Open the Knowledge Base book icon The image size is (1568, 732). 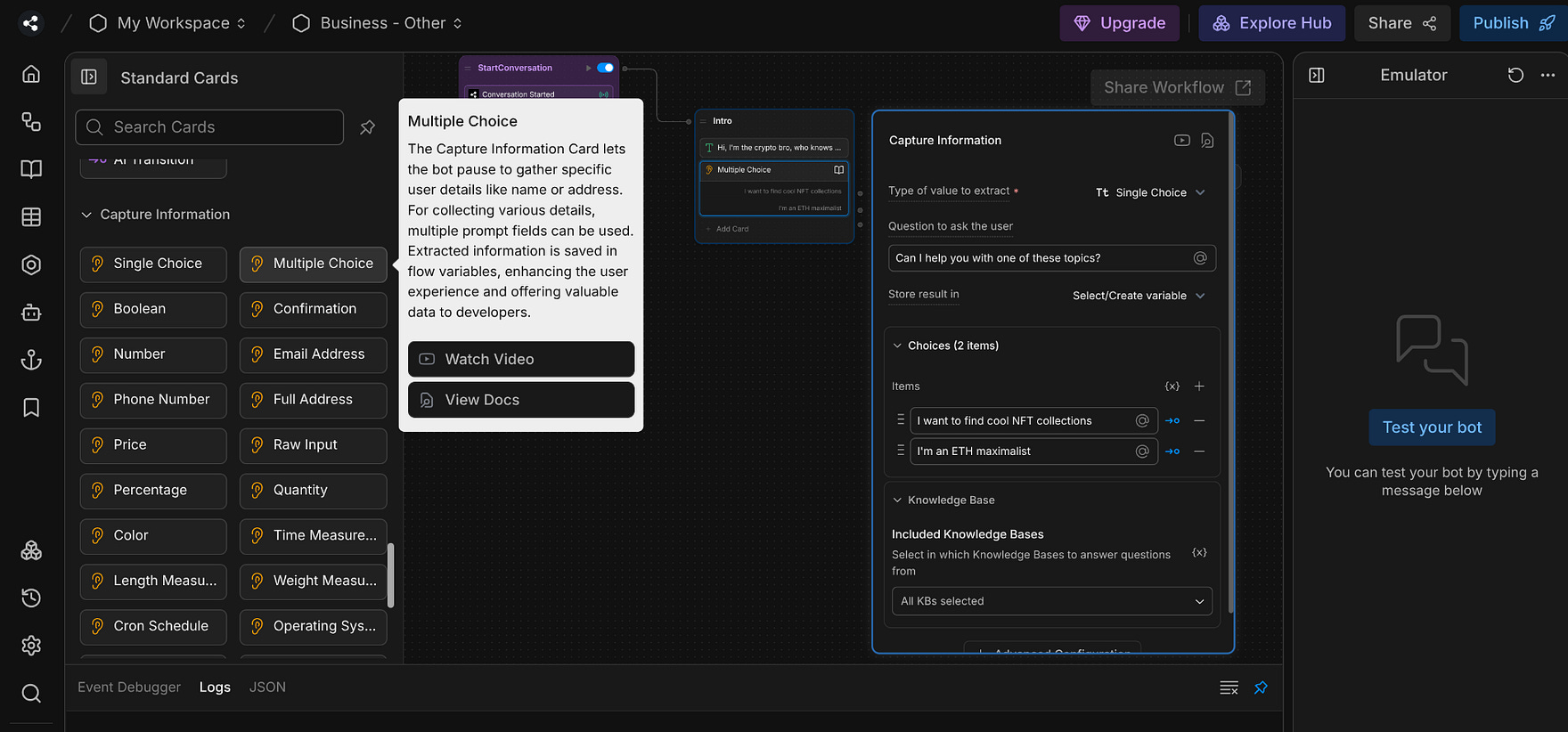pyautogui.click(x=31, y=169)
